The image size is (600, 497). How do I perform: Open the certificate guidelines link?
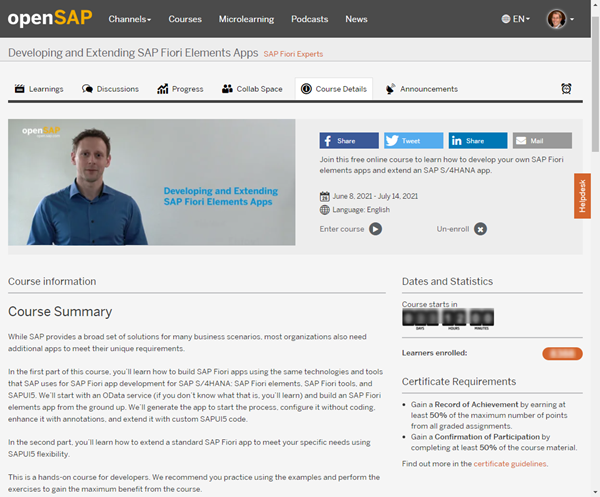point(510,464)
